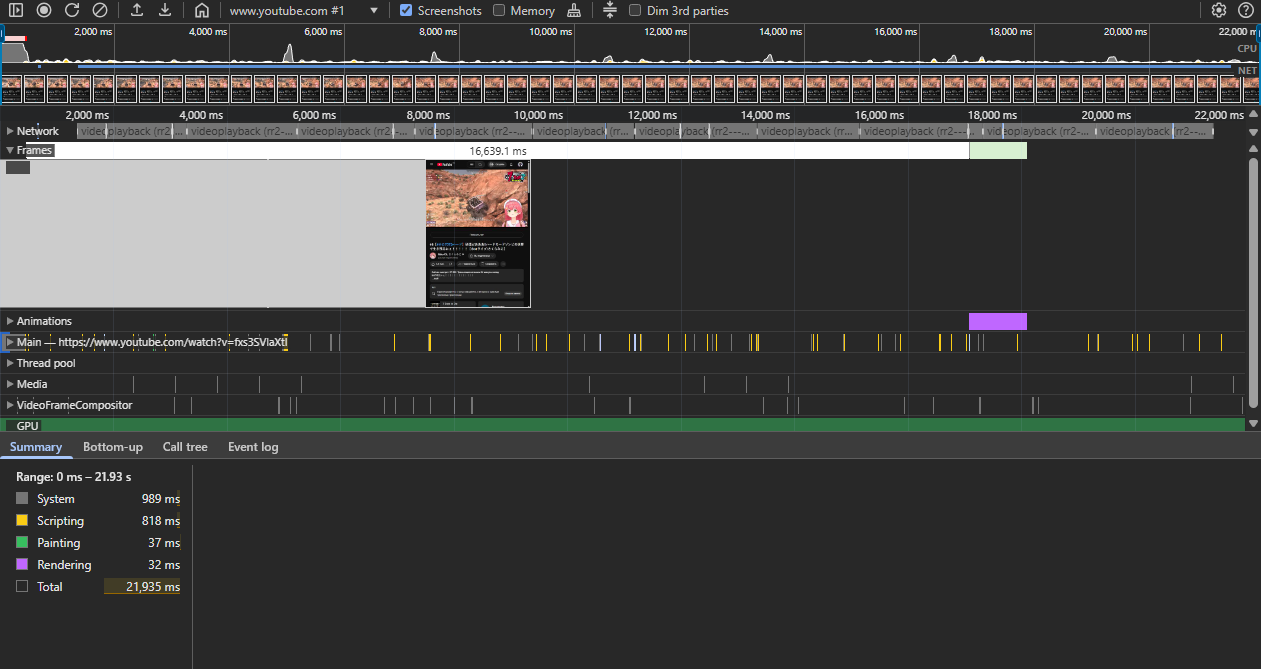This screenshot has width=1261, height=669.
Task: Select the purple animation block in Animations track
Action: 997,321
